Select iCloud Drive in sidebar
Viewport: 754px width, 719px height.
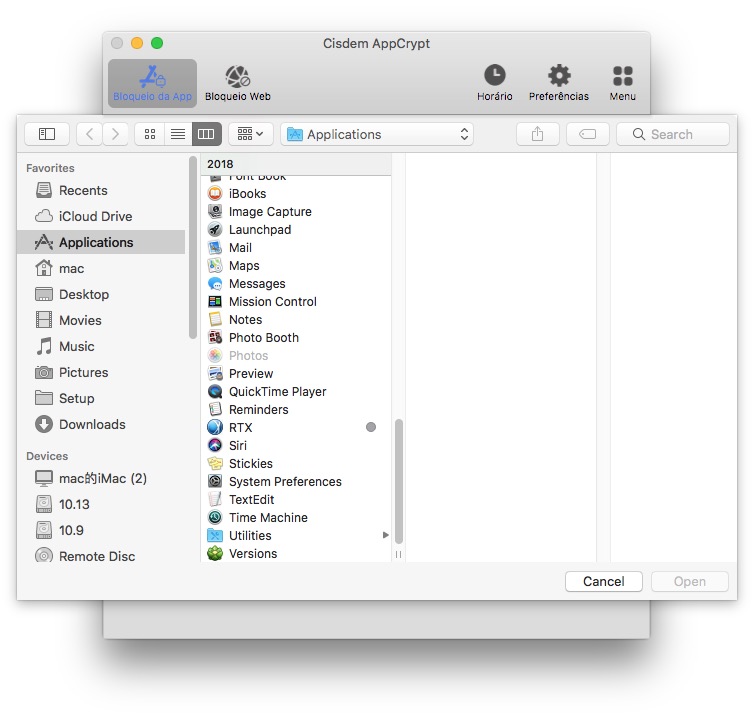(x=95, y=216)
